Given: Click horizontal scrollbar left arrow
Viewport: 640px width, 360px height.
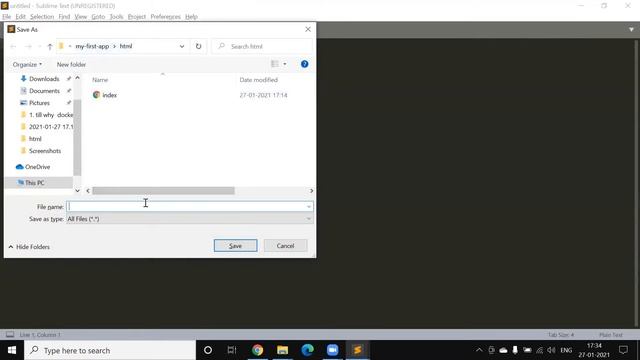Looking at the screenshot, I should coord(88,191).
